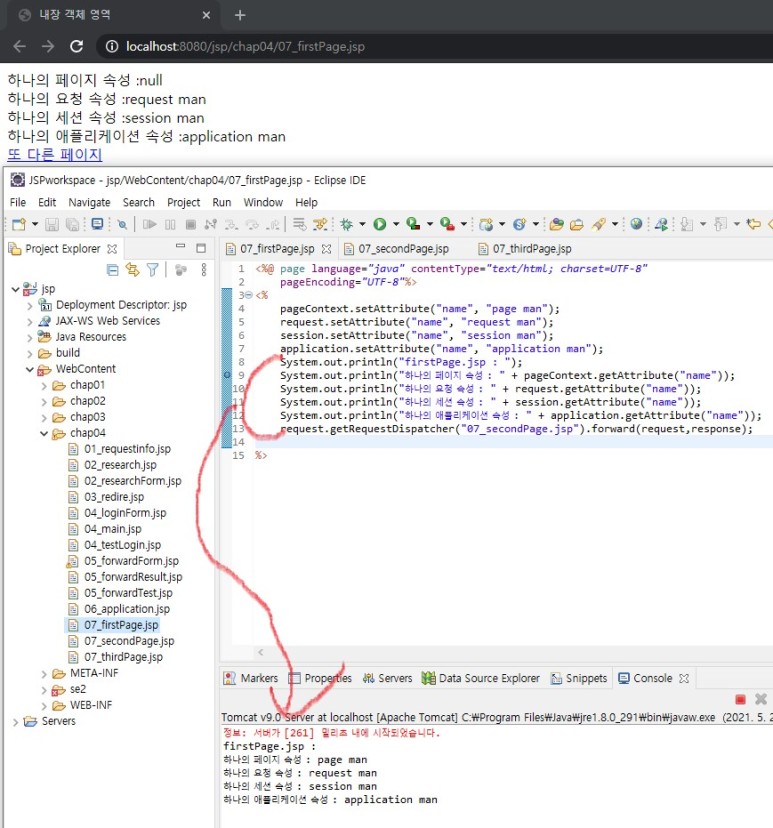Open the Edit menu
This screenshot has height=828, width=773.
[x=47, y=202]
